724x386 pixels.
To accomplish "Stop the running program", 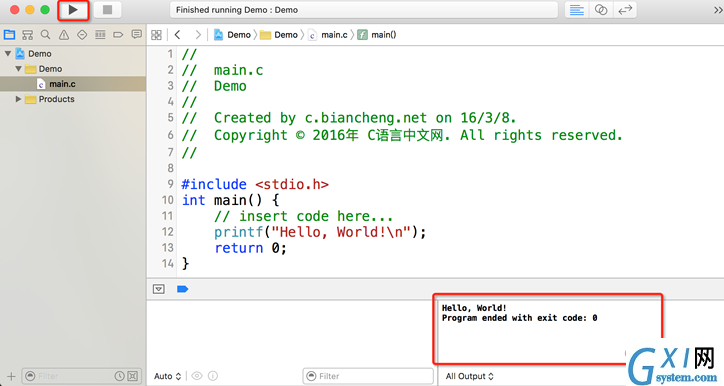I will coord(107,10).
